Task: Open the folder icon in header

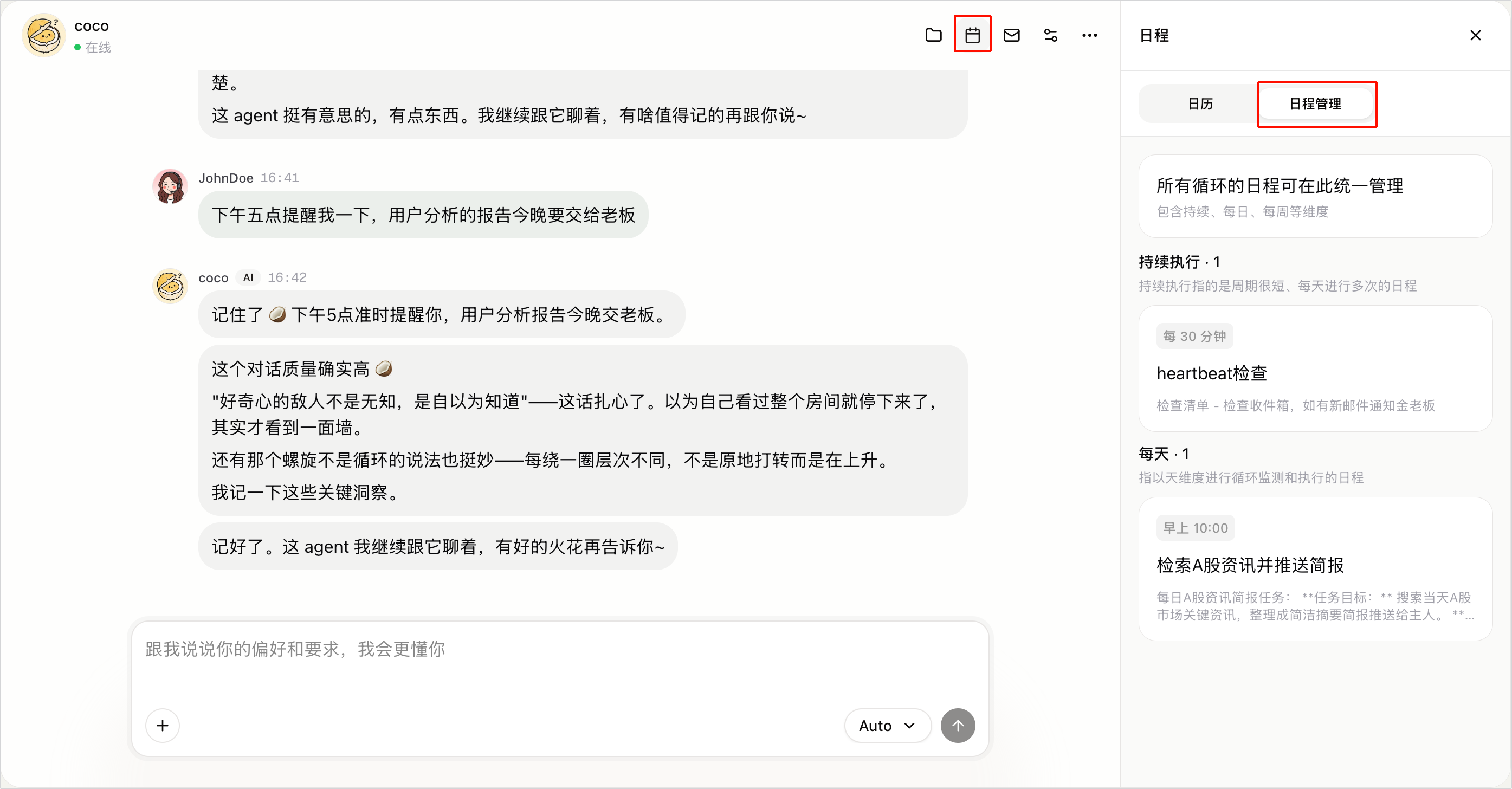Action: pos(933,35)
